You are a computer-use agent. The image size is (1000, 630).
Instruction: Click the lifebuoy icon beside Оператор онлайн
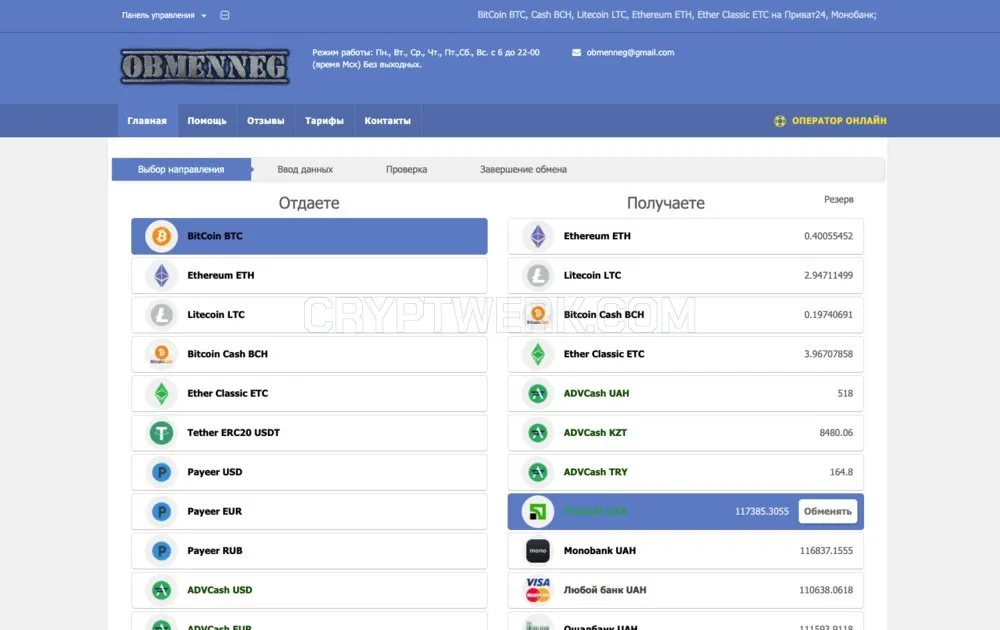(779, 121)
